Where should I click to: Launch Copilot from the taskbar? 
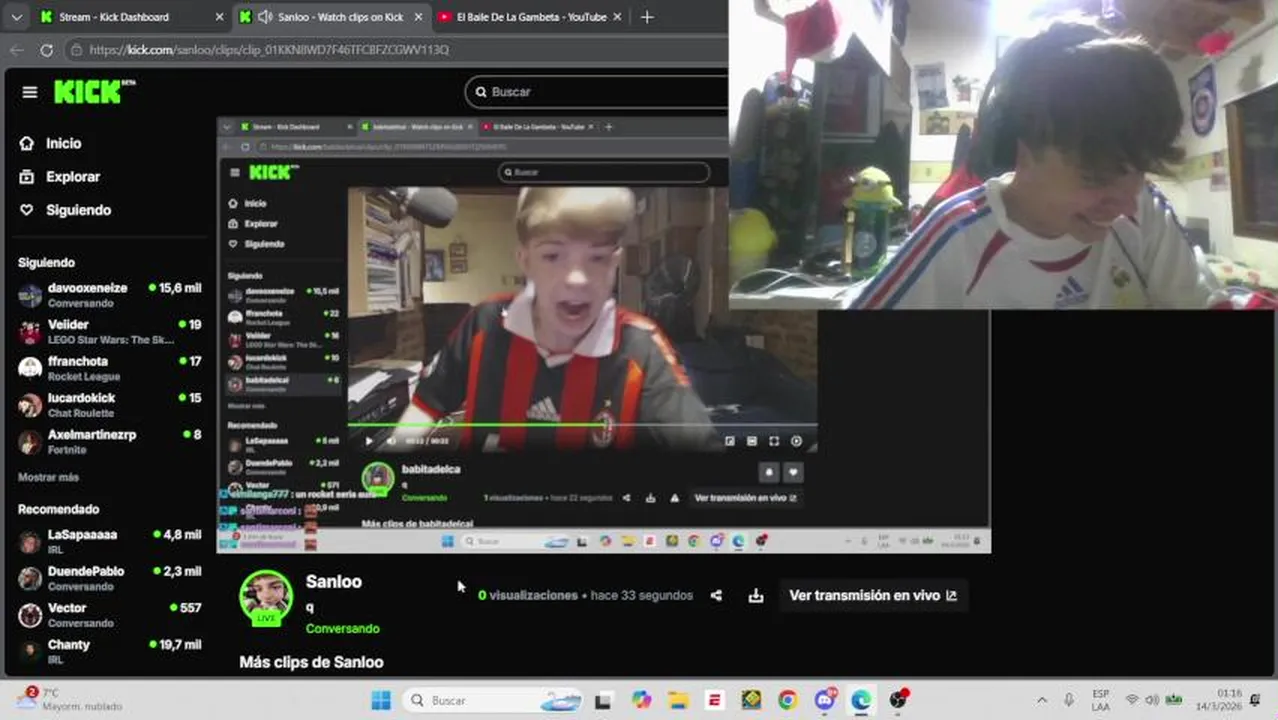(641, 700)
